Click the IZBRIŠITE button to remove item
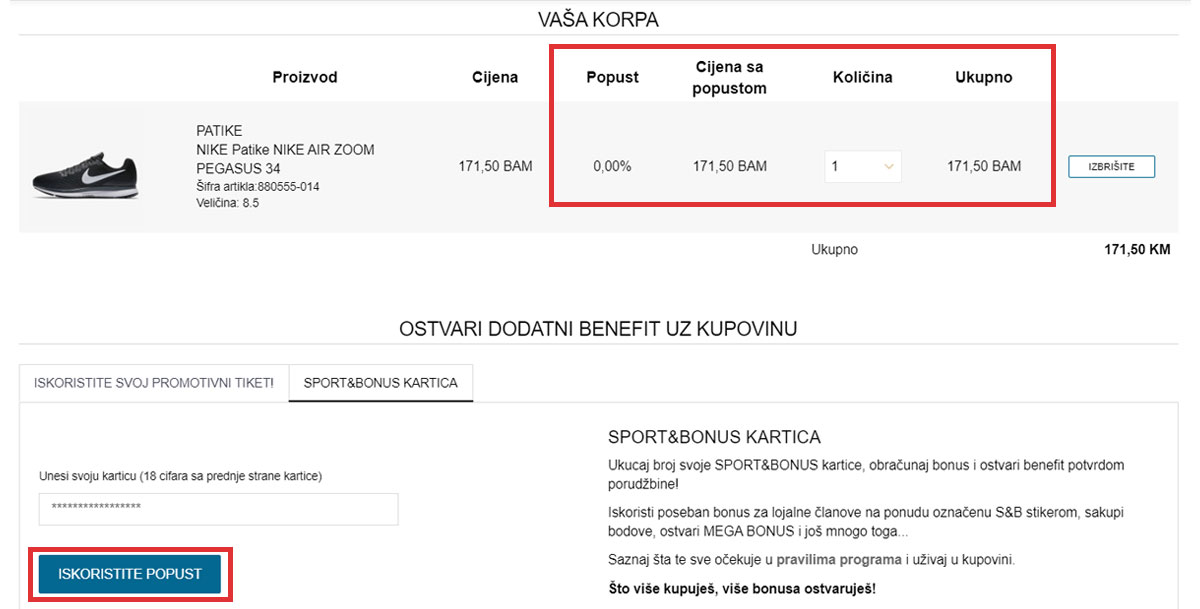 [1111, 167]
